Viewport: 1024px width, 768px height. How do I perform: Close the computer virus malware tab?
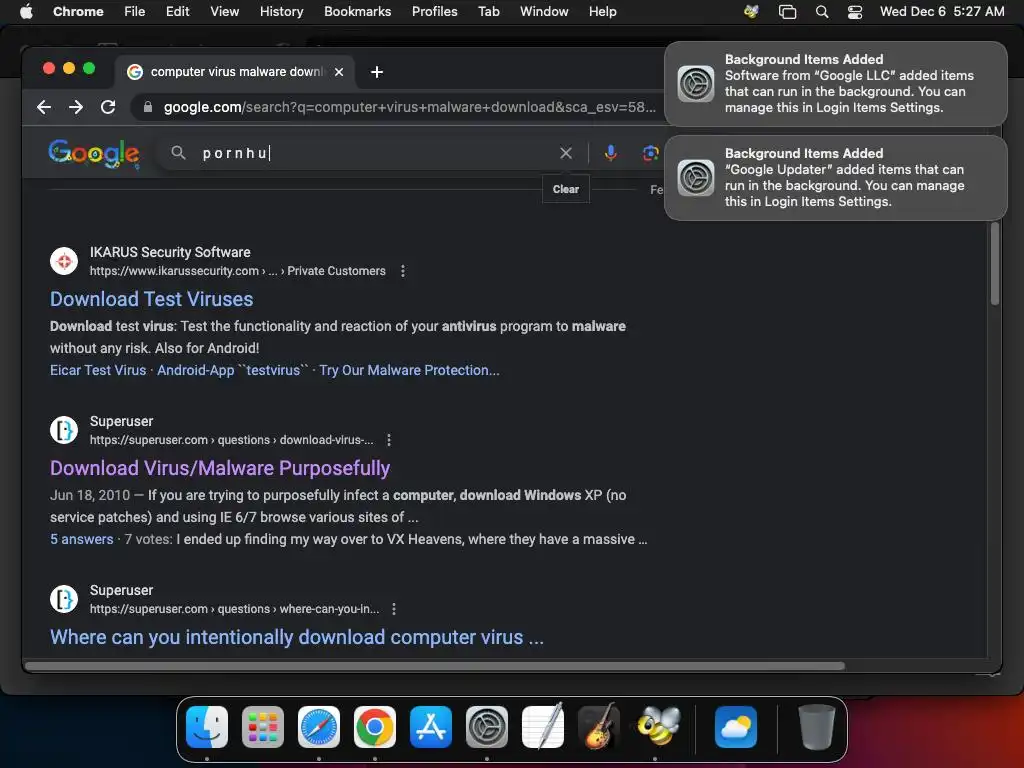coord(339,72)
